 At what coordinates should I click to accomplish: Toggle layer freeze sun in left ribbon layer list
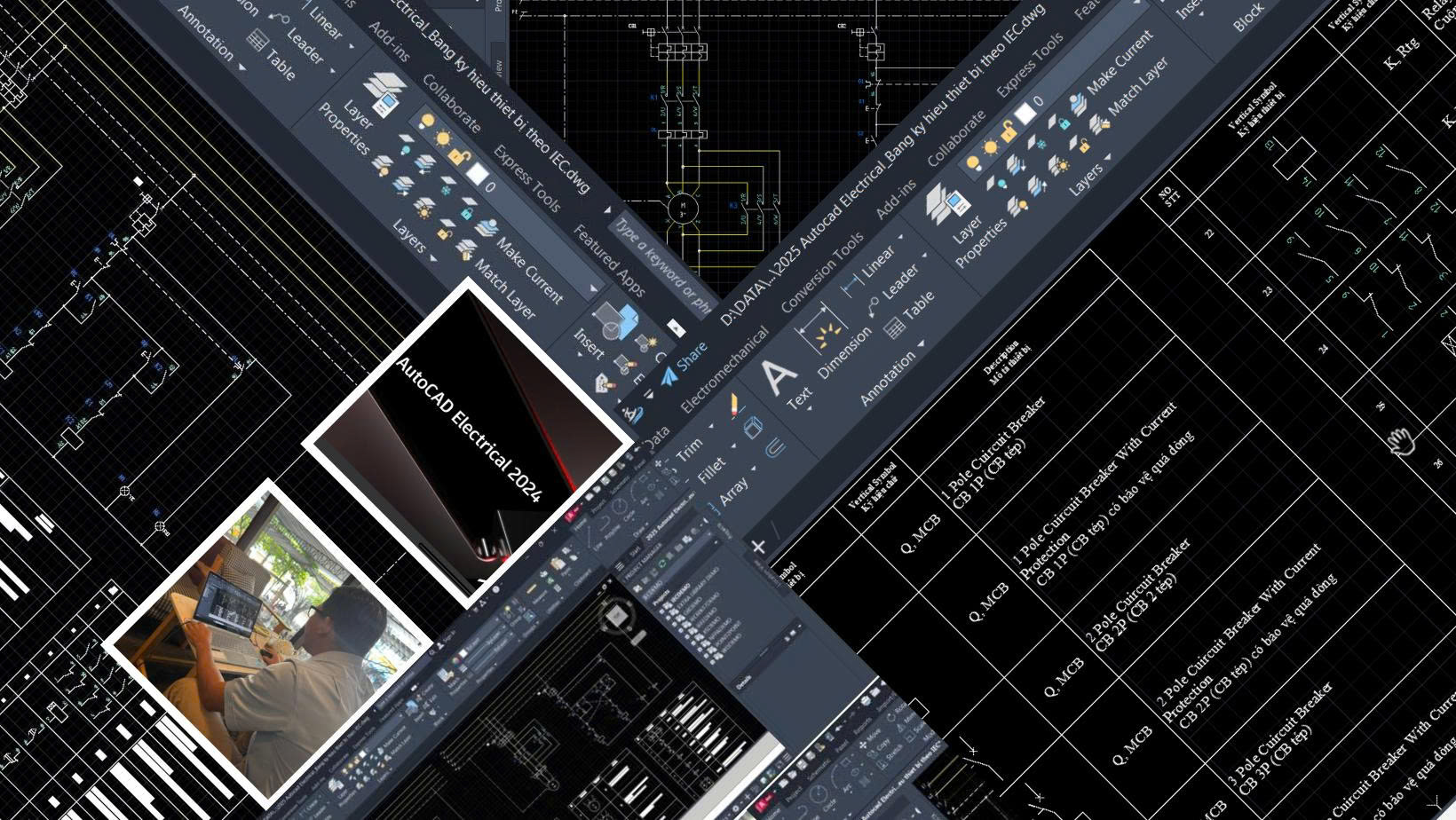(x=442, y=138)
